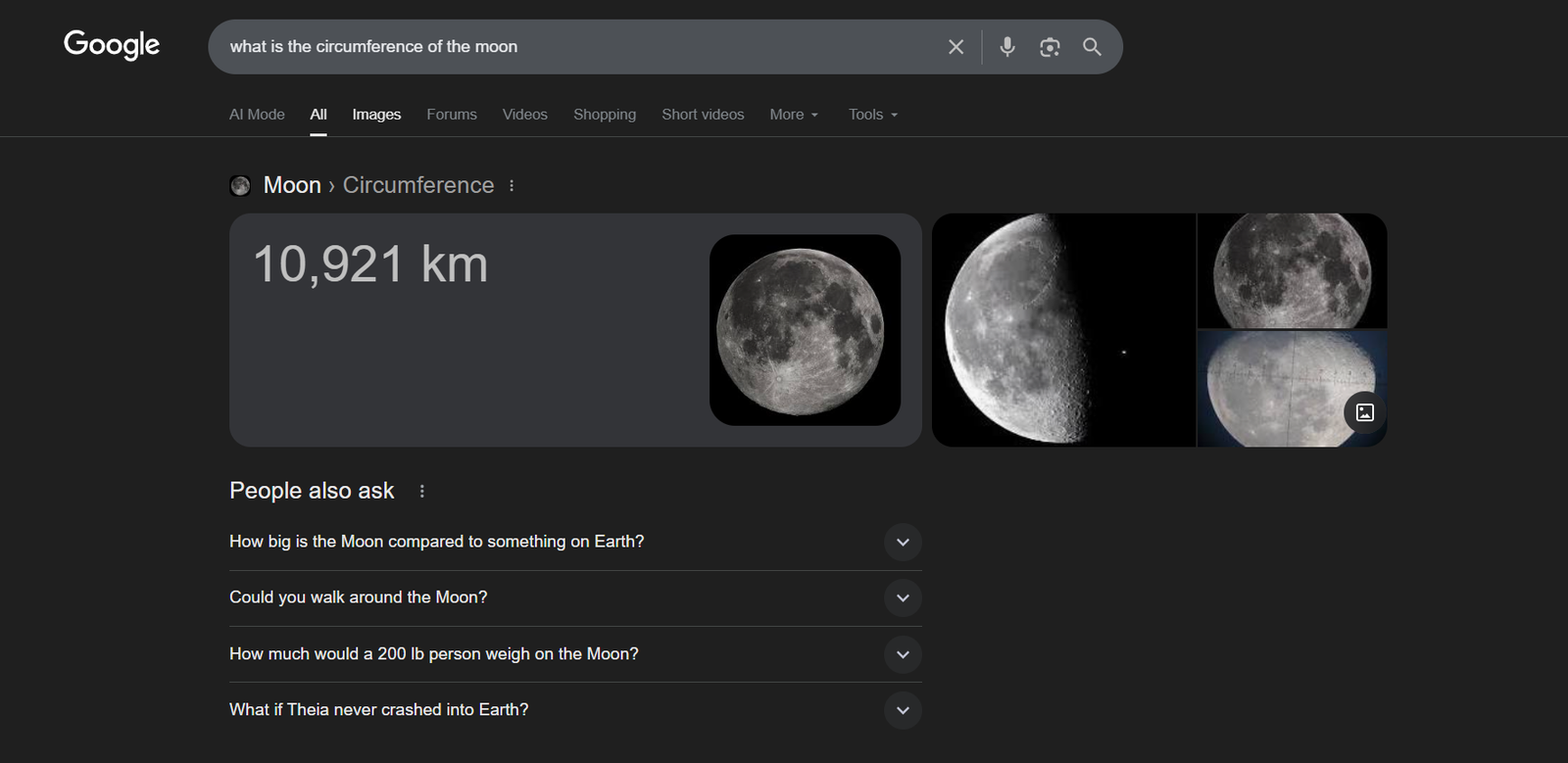Open the Short videos tab
Image resolution: width=1568 pixels, height=763 pixels.
tap(703, 115)
